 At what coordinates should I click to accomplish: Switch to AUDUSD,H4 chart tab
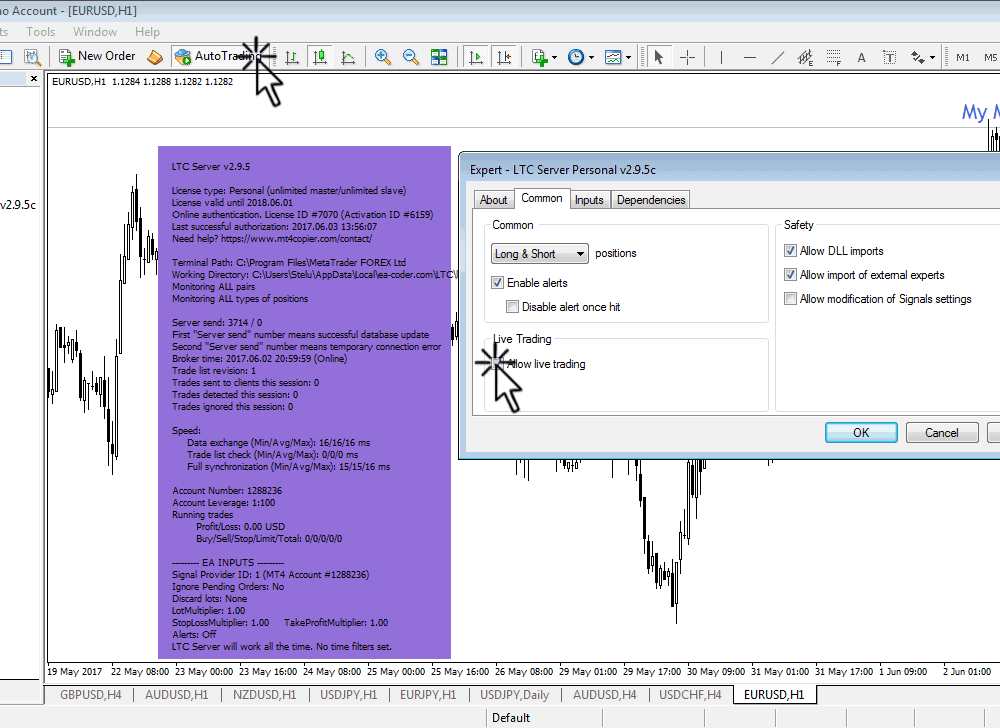pos(605,694)
